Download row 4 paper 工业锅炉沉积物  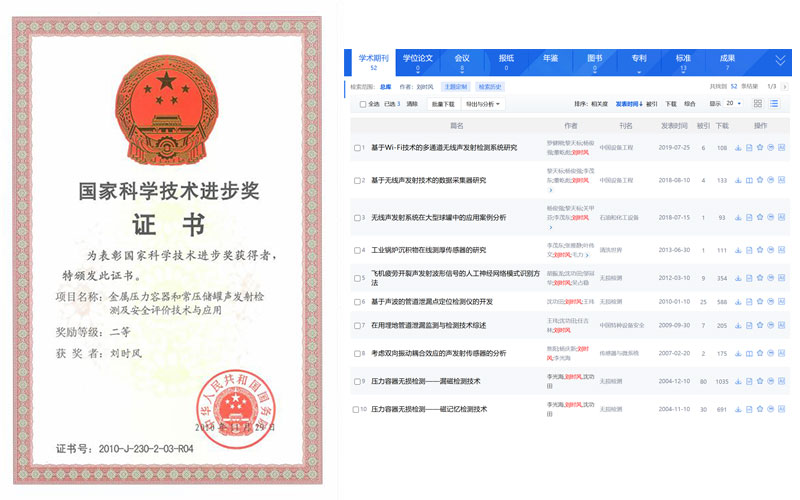pyautogui.click(x=738, y=250)
